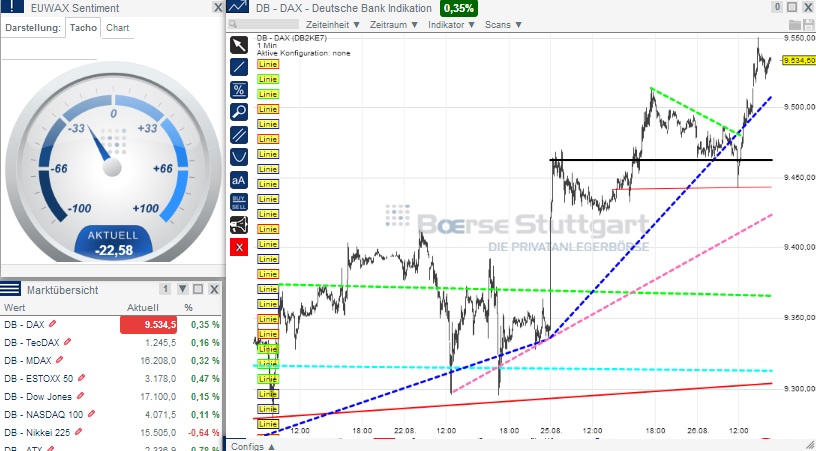
Task: Click the AKTUELL -22,58 sentiment readout
Action: 113,243
